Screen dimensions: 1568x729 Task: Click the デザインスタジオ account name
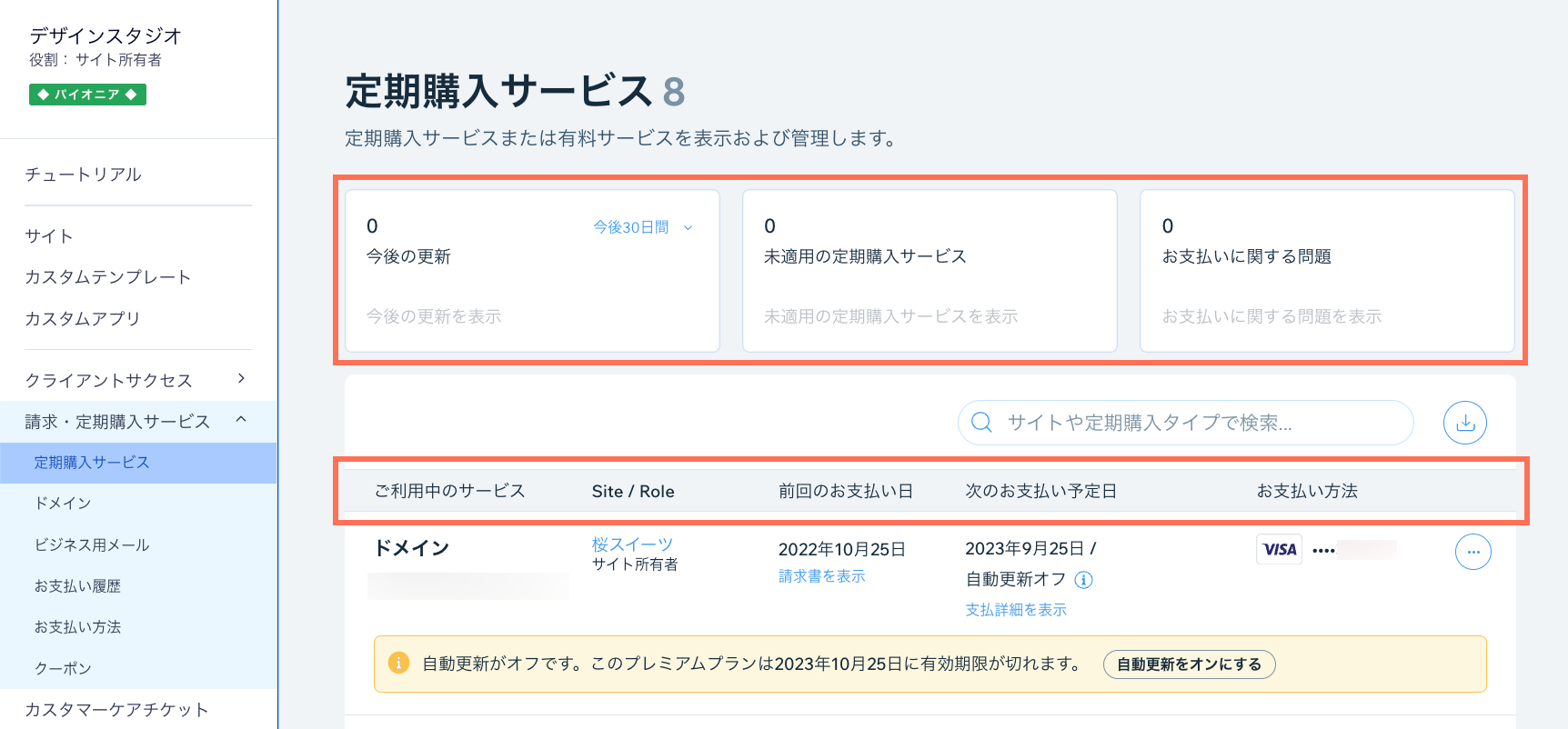pos(106,35)
